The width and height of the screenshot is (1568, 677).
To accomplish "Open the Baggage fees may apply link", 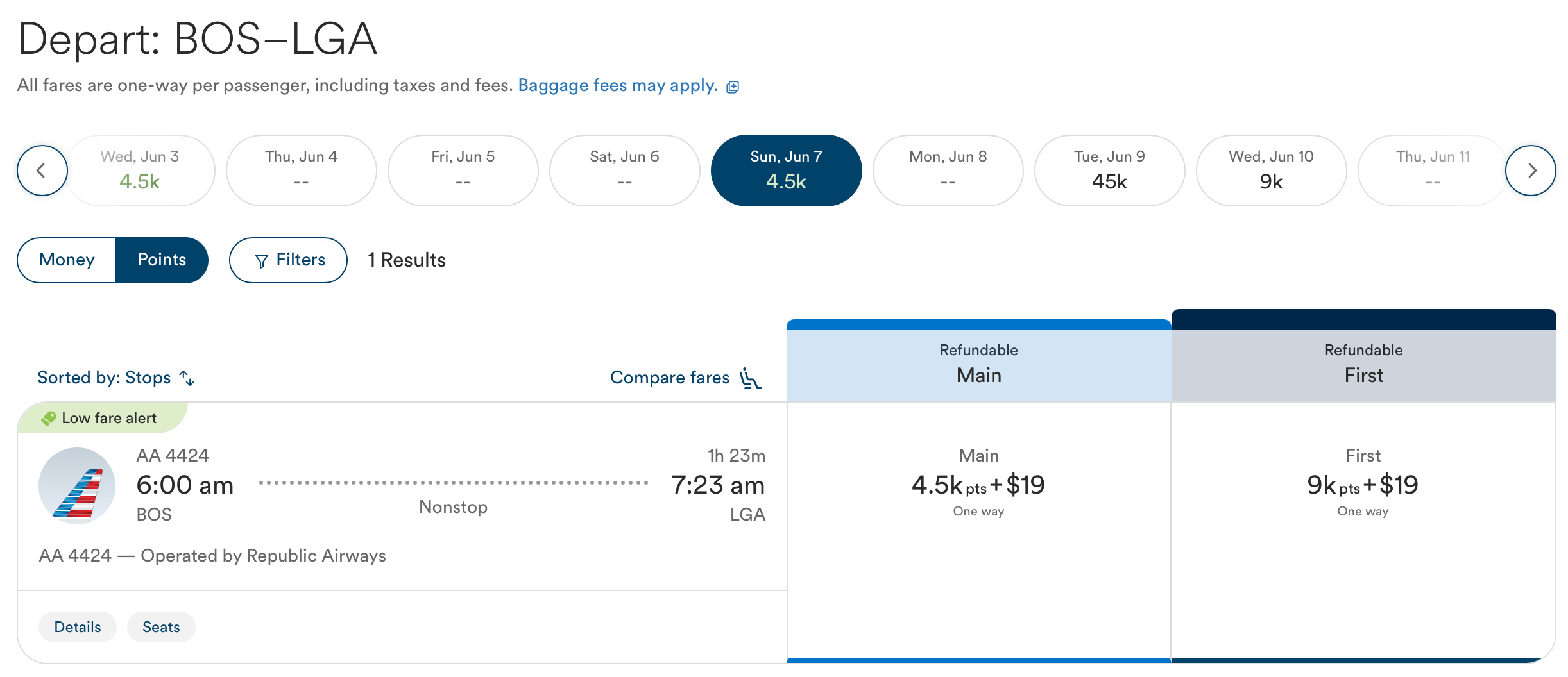I will pyautogui.click(x=617, y=85).
